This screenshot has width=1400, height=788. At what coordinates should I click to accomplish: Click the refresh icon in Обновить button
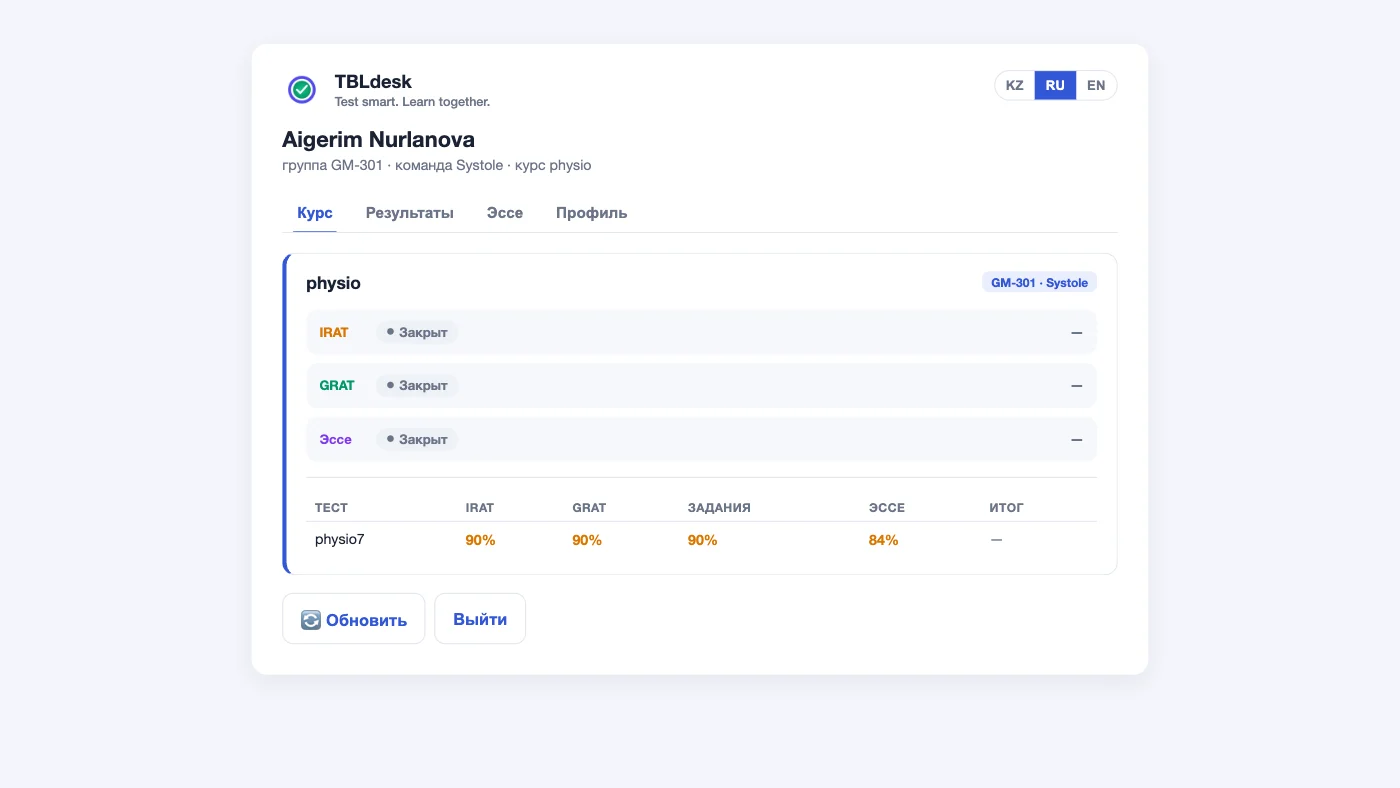(x=311, y=620)
